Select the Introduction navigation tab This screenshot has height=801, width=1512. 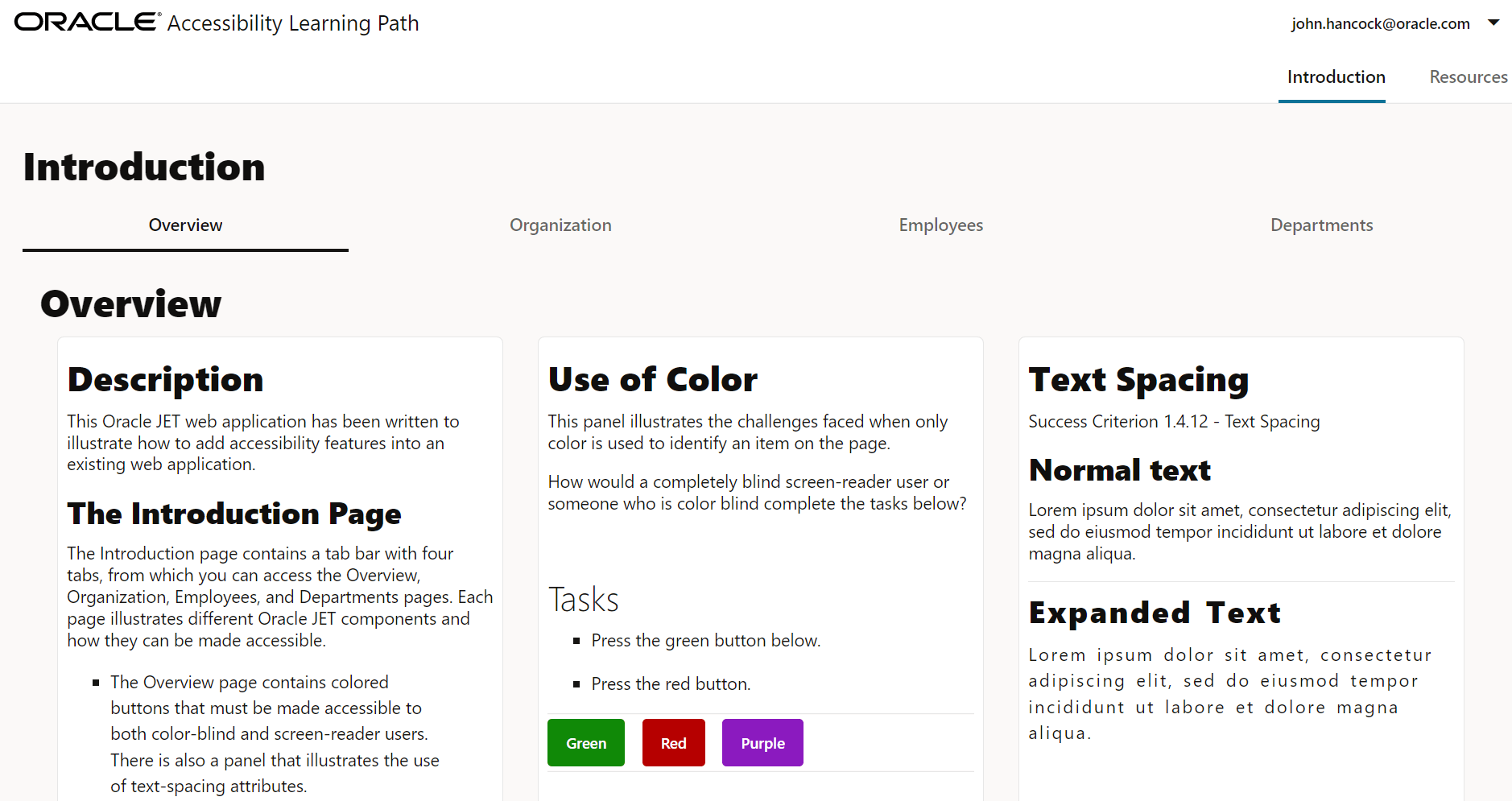1336,77
